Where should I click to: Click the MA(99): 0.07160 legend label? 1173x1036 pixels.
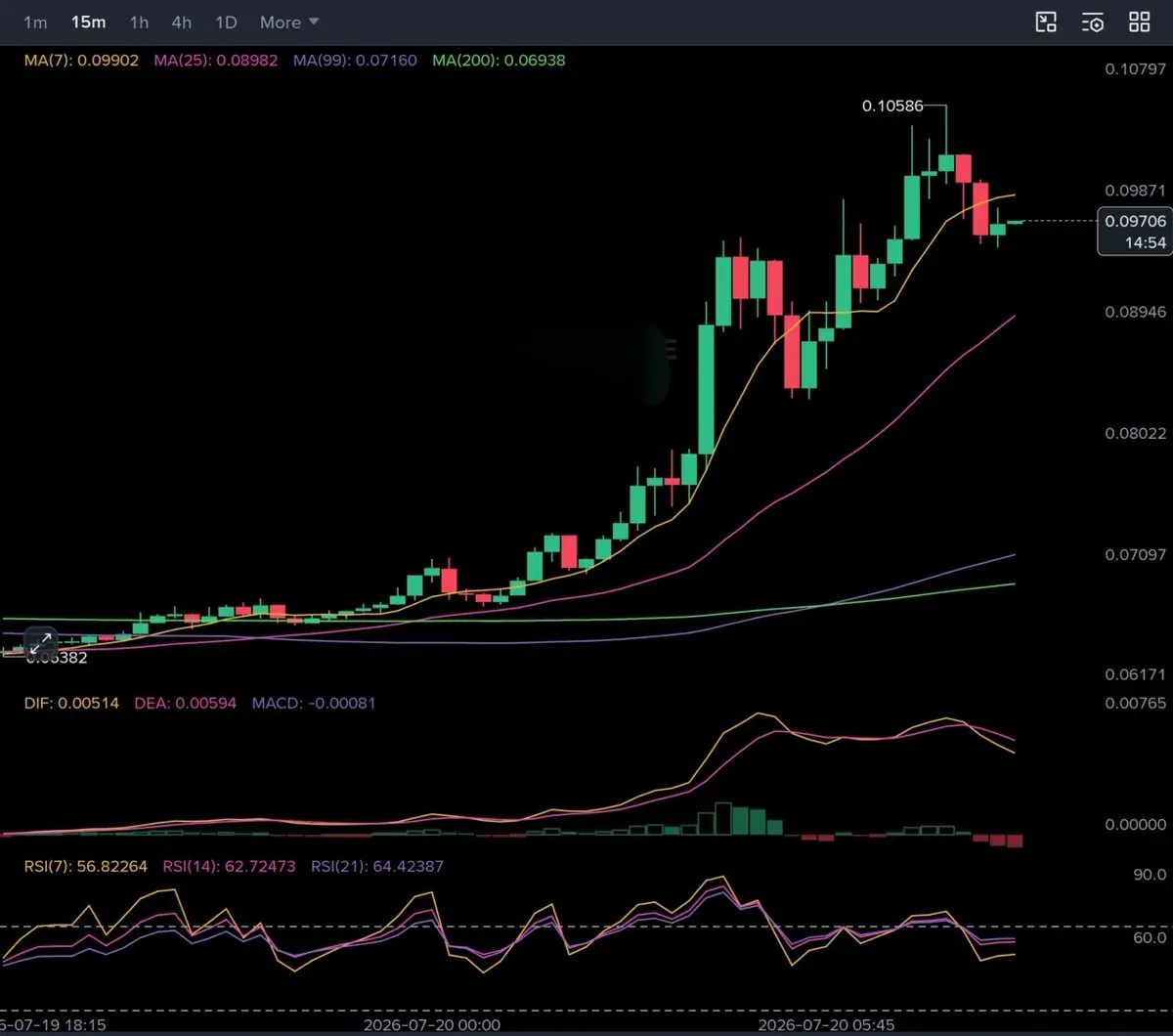coord(355,61)
